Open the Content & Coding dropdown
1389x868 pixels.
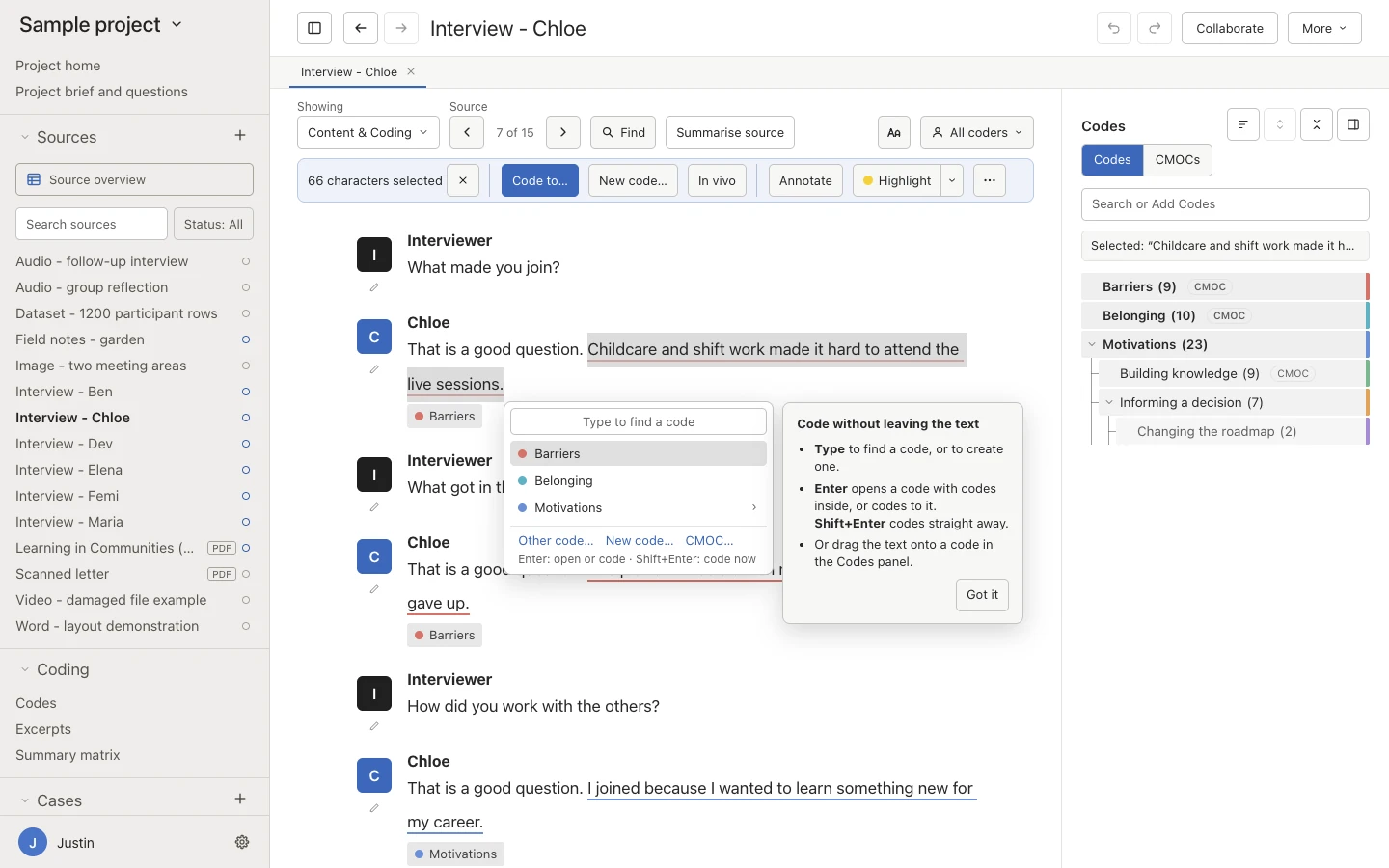click(x=368, y=132)
